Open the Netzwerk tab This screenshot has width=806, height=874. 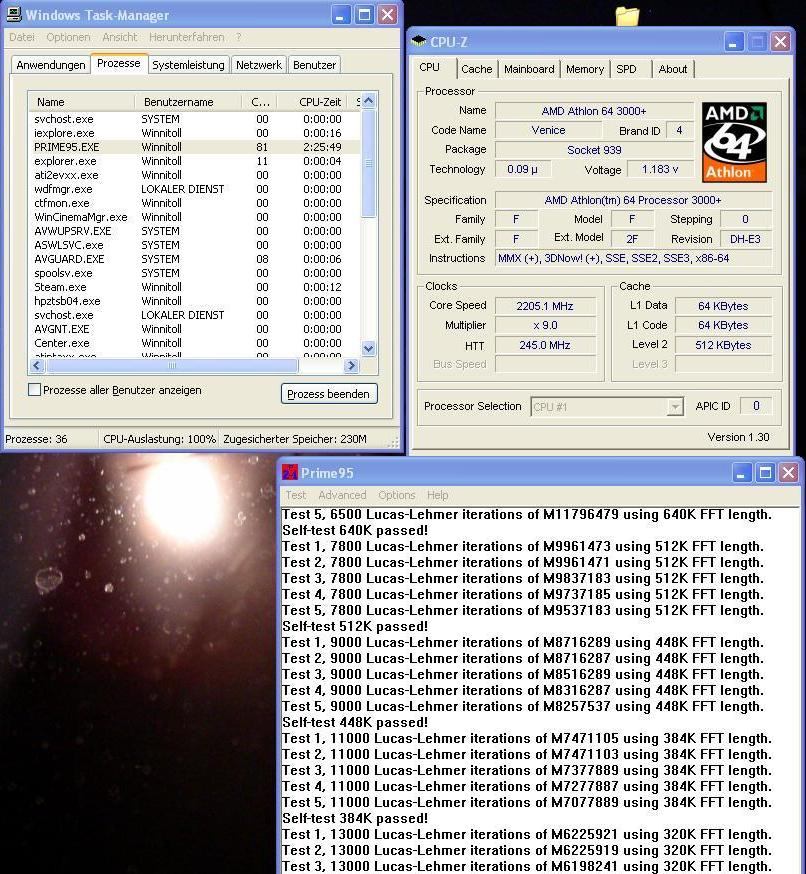coord(259,65)
